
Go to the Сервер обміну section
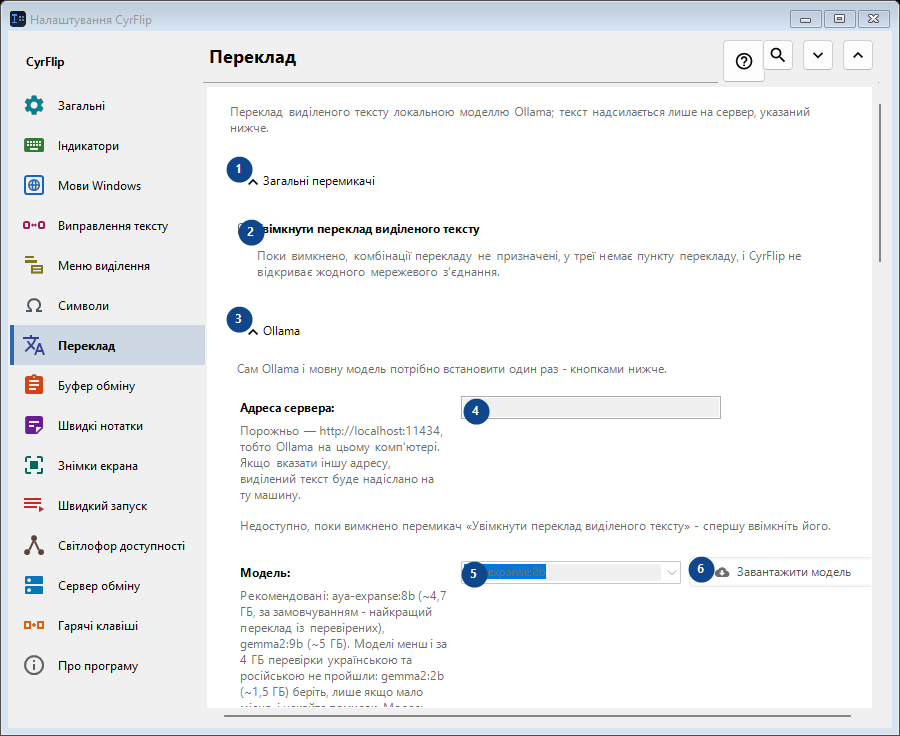[107, 586]
